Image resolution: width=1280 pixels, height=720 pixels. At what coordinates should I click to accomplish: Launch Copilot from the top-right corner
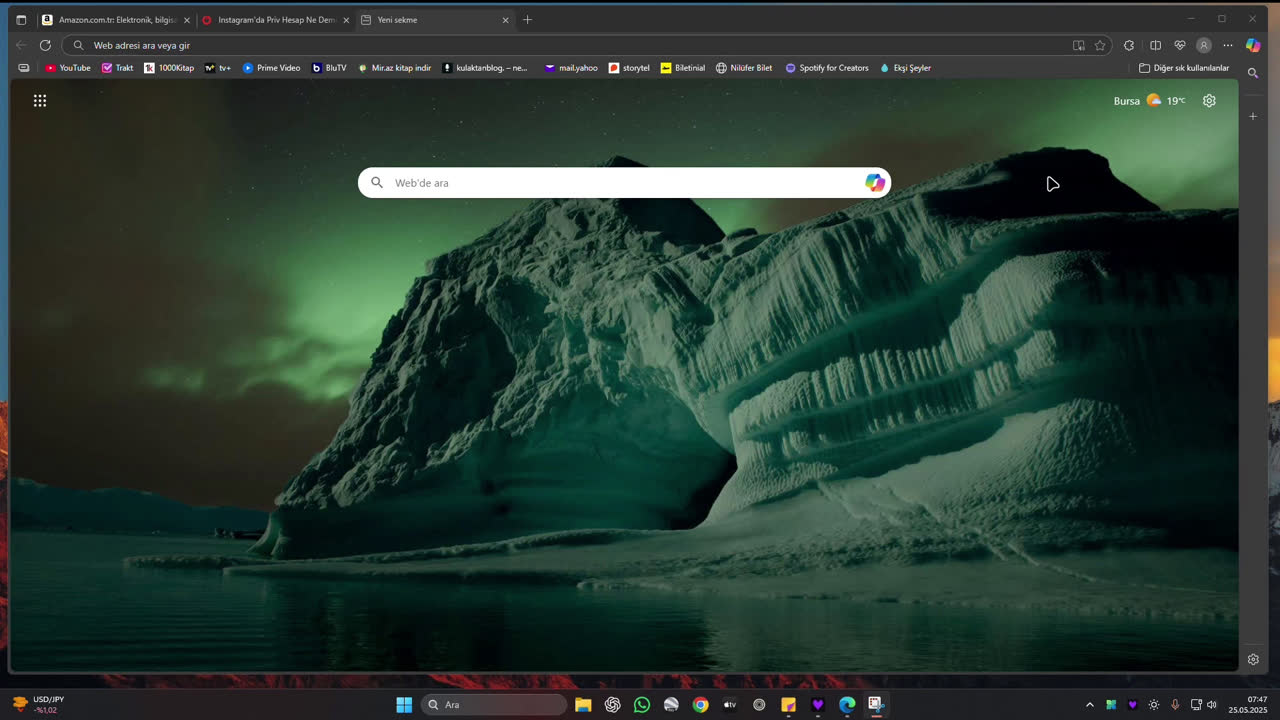coord(1253,45)
